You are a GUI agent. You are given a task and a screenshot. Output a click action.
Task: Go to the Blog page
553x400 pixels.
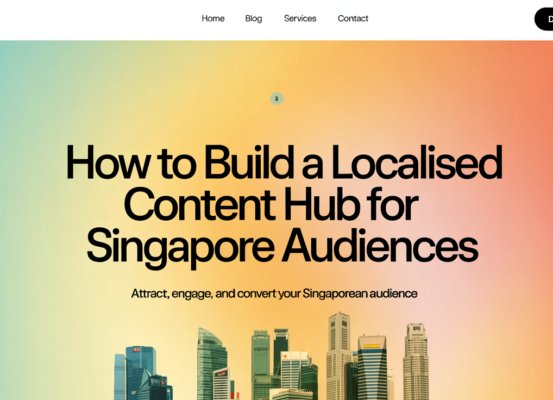point(254,18)
